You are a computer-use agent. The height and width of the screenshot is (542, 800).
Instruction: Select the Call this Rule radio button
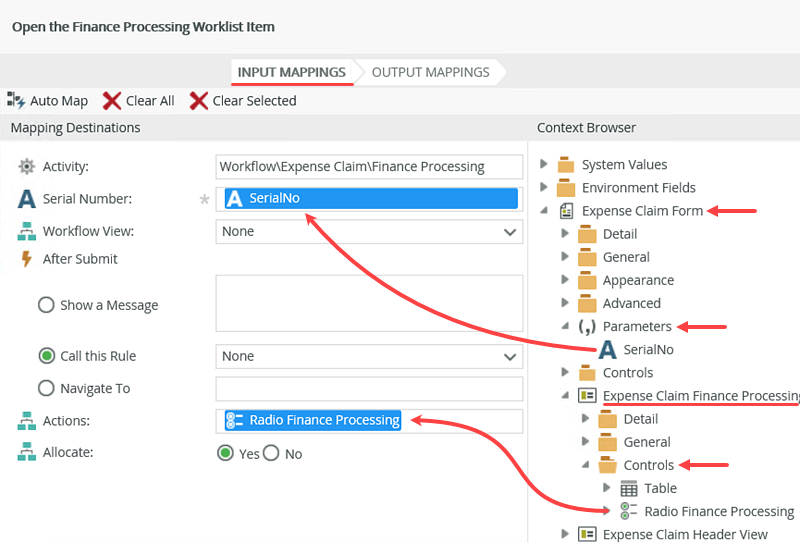pos(46,356)
